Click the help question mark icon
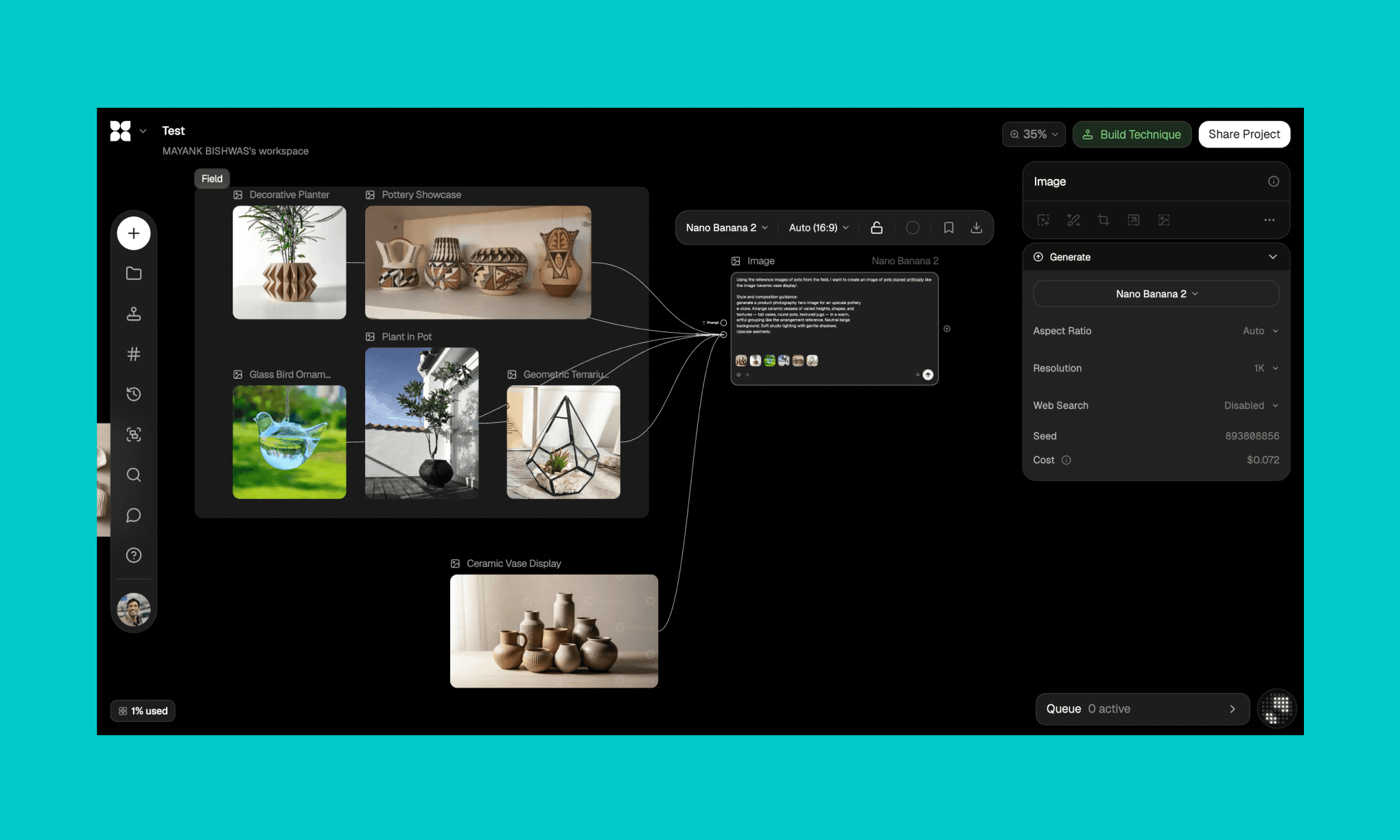Viewport: 1400px width, 840px height. pos(134,555)
